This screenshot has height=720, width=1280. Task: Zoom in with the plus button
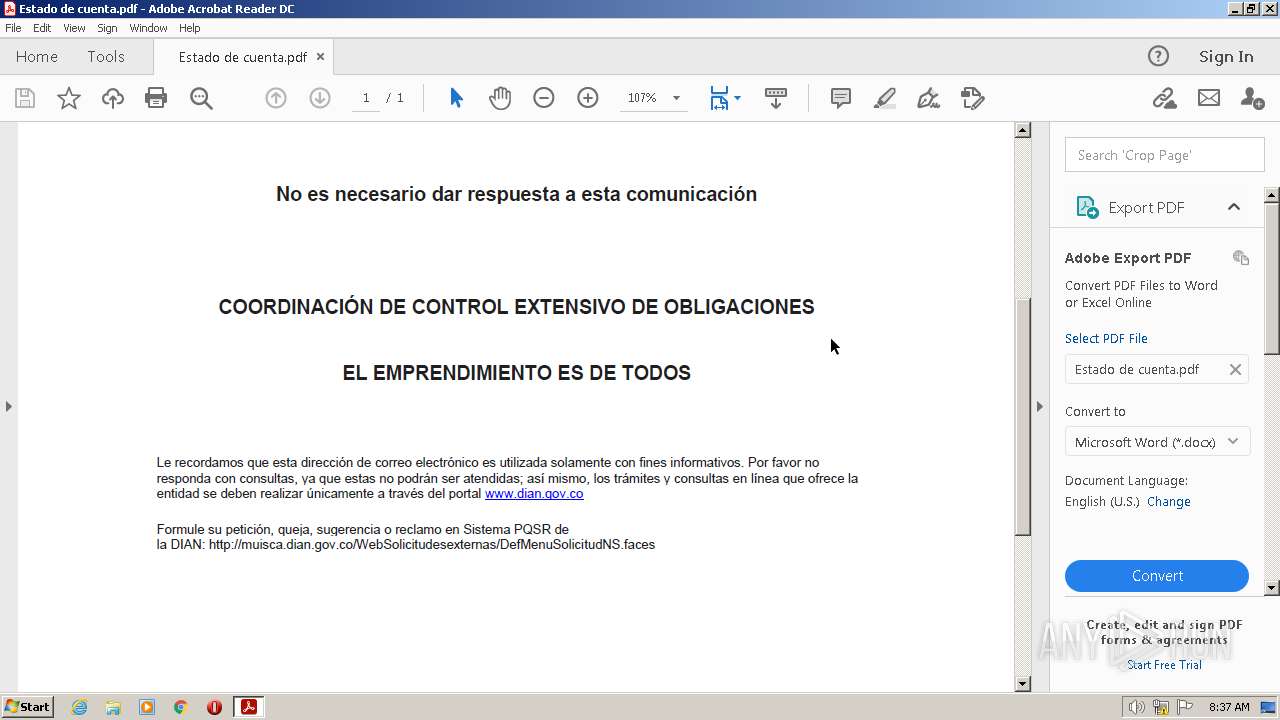(588, 98)
